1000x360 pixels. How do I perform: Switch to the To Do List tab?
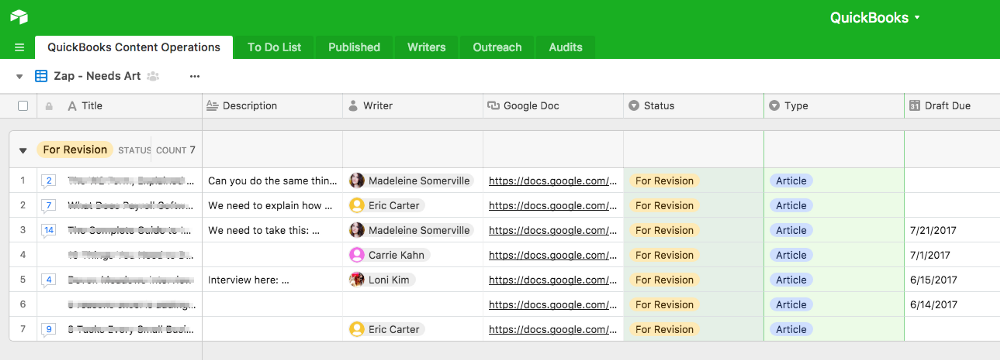tap(274, 47)
